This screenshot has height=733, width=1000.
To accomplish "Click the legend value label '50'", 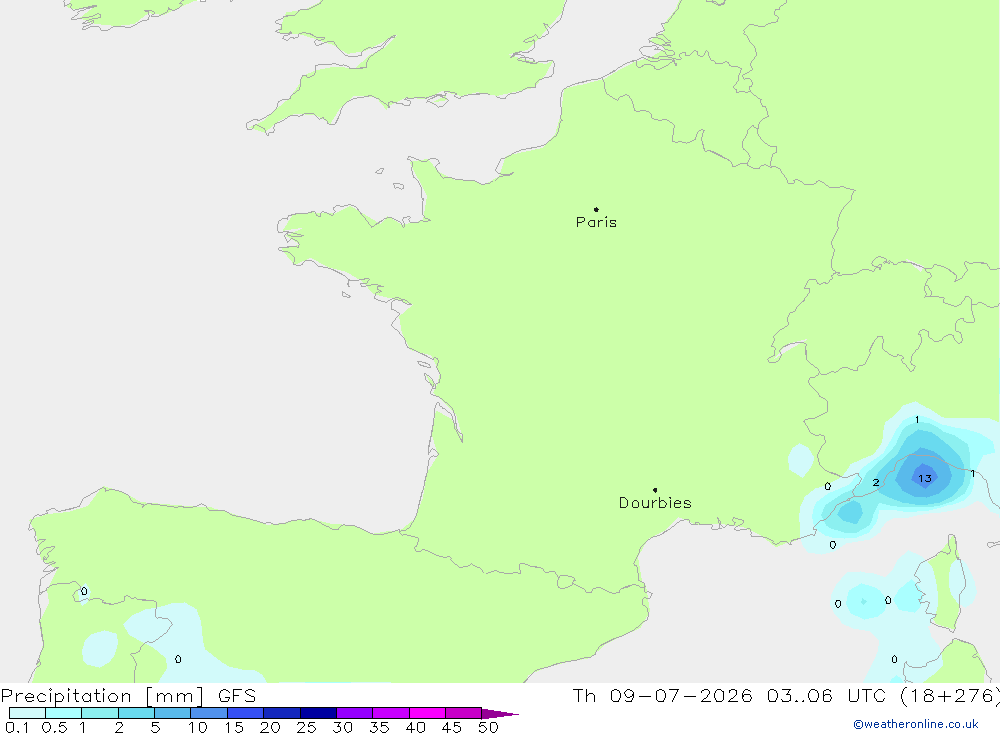I will 488,727.
